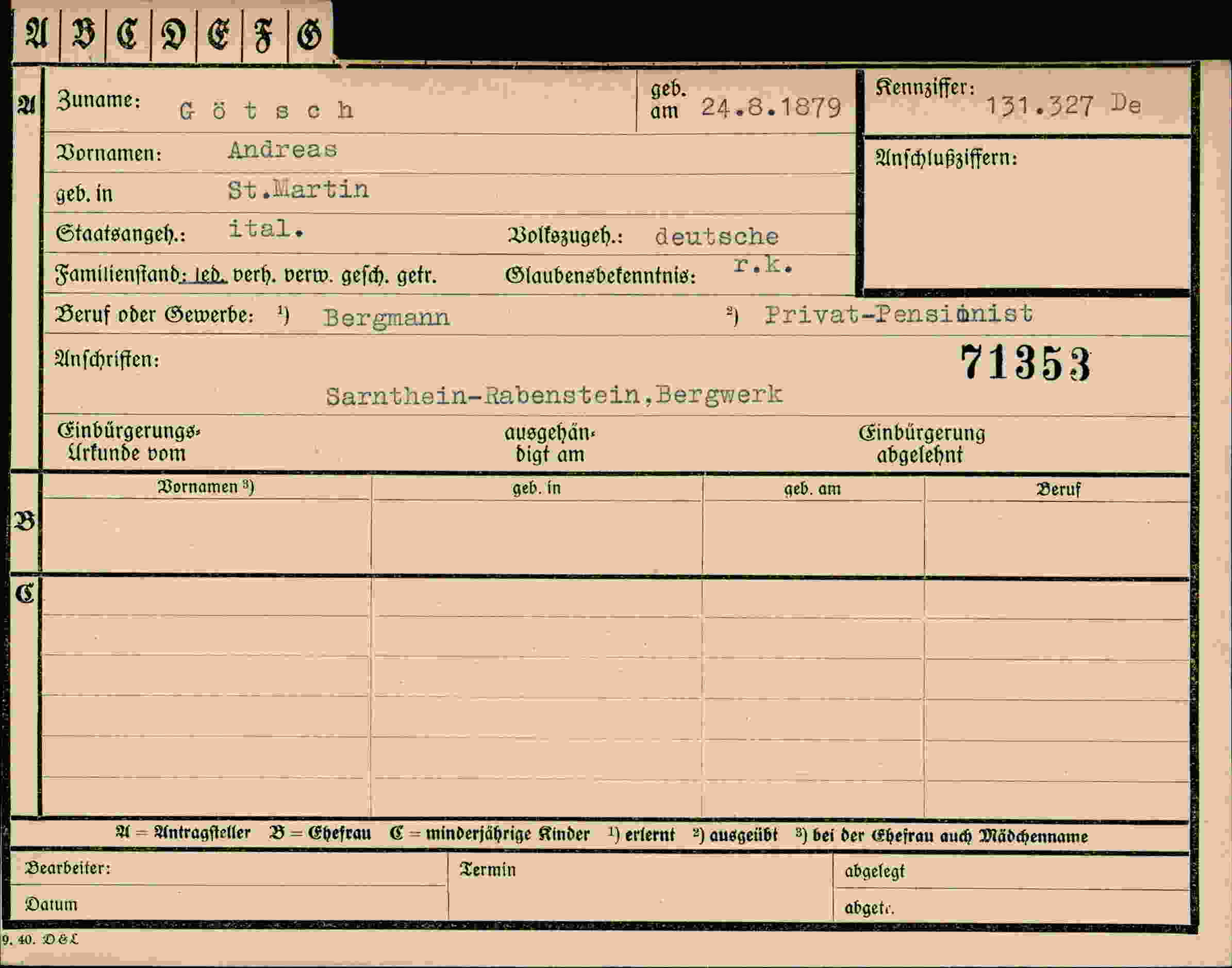
Task: Click the marital status option 'getr.'
Action: click(x=417, y=276)
